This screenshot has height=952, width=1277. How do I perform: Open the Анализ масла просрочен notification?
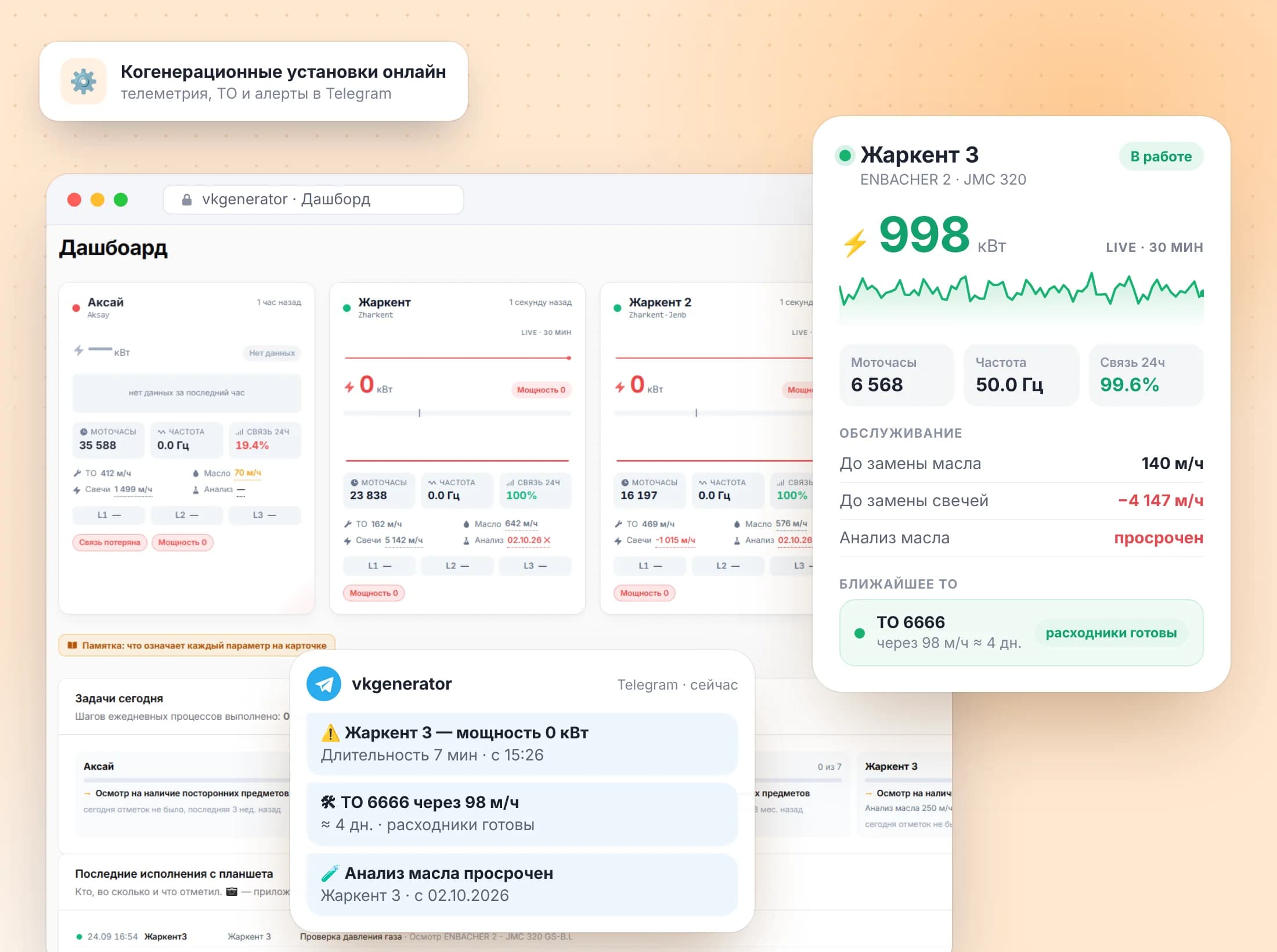[522, 884]
